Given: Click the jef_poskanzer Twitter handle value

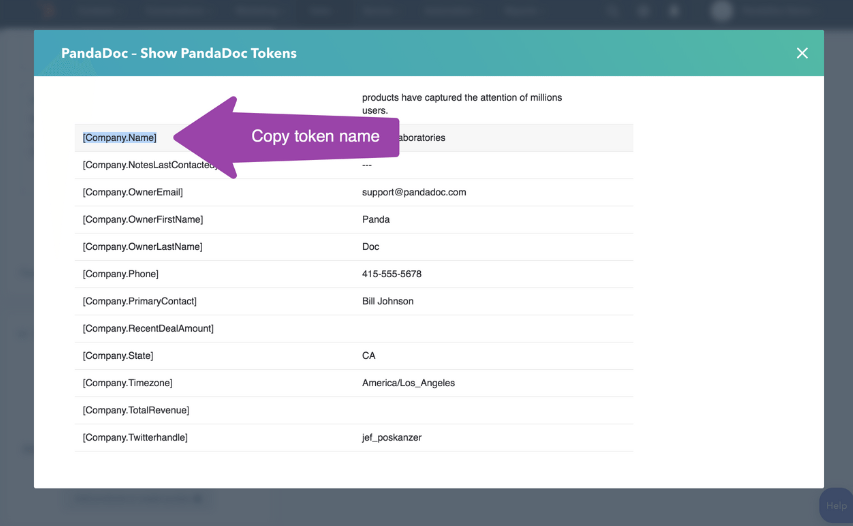Looking at the screenshot, I should [392, 437].
